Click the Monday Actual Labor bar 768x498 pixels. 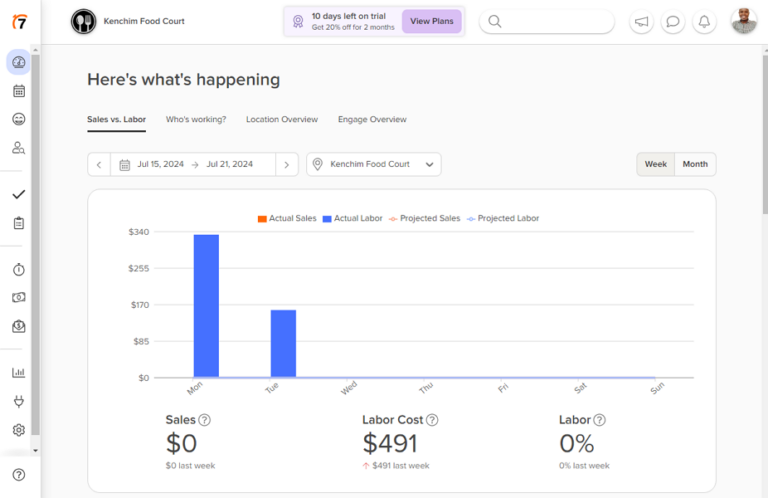(206, 306)
